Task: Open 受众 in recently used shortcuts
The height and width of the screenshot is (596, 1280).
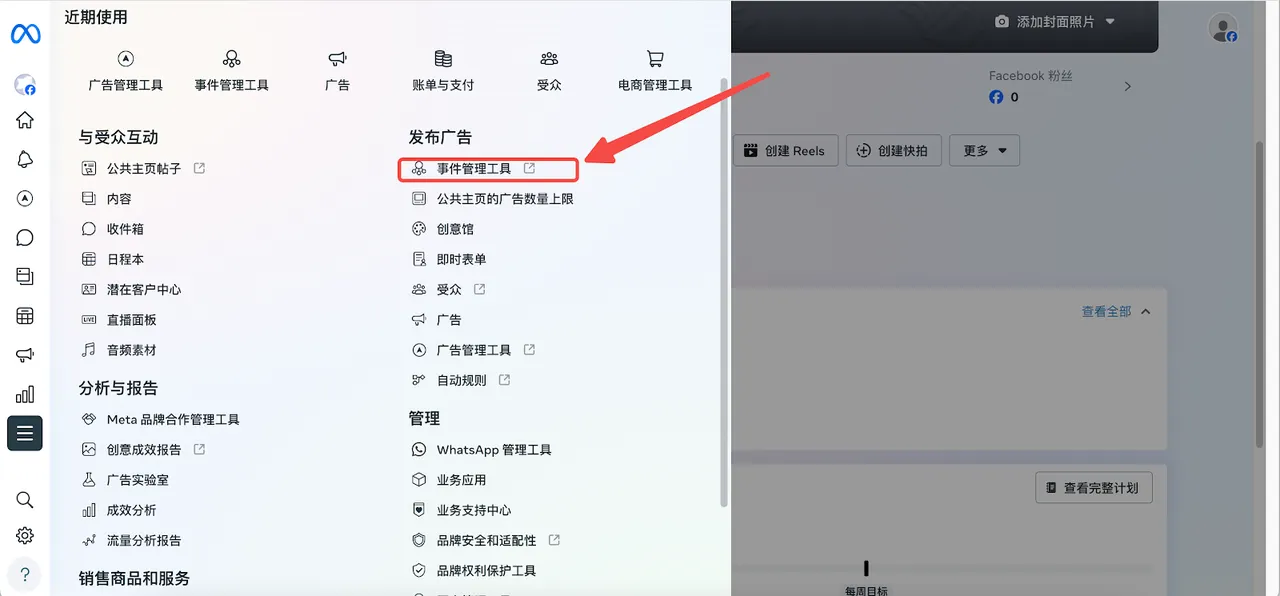Action: pos(549,71)
